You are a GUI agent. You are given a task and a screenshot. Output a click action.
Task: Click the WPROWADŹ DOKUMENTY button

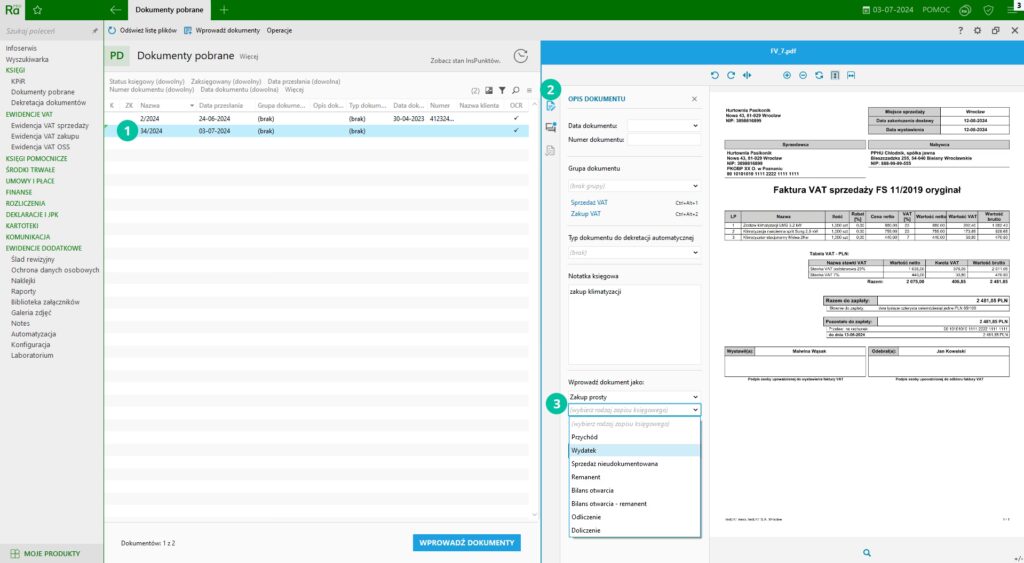pos(466,542)
